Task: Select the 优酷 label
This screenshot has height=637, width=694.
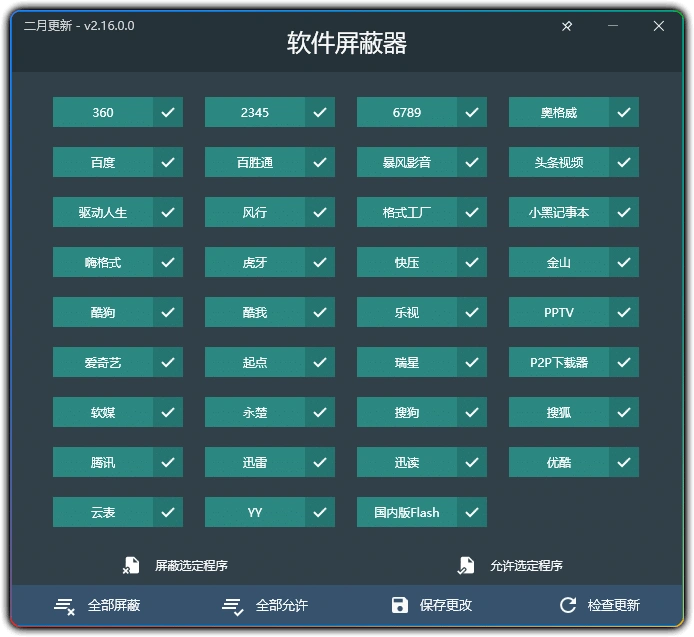Action: tap(559, 463)
